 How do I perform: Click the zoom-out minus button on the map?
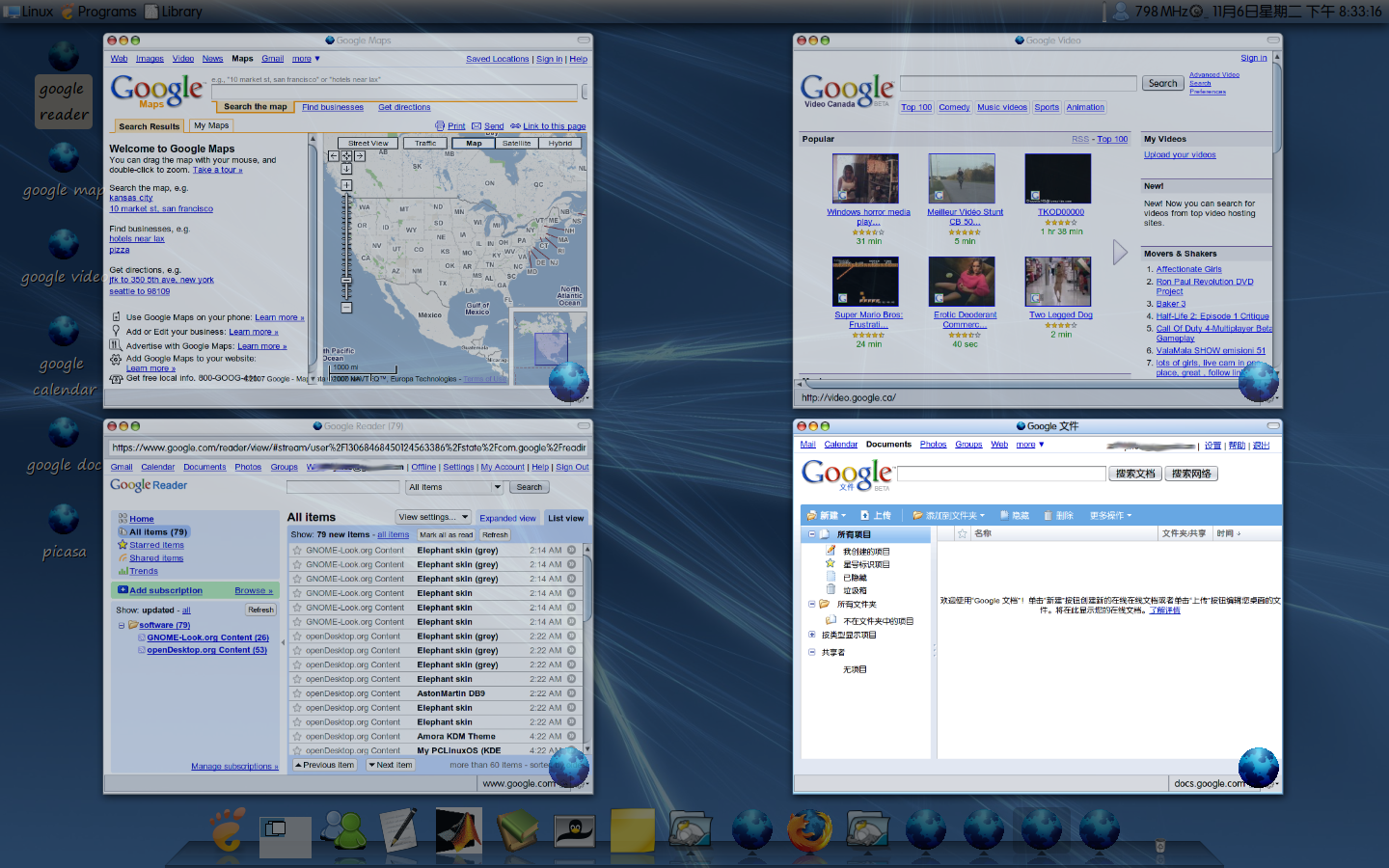click(346, 308)
